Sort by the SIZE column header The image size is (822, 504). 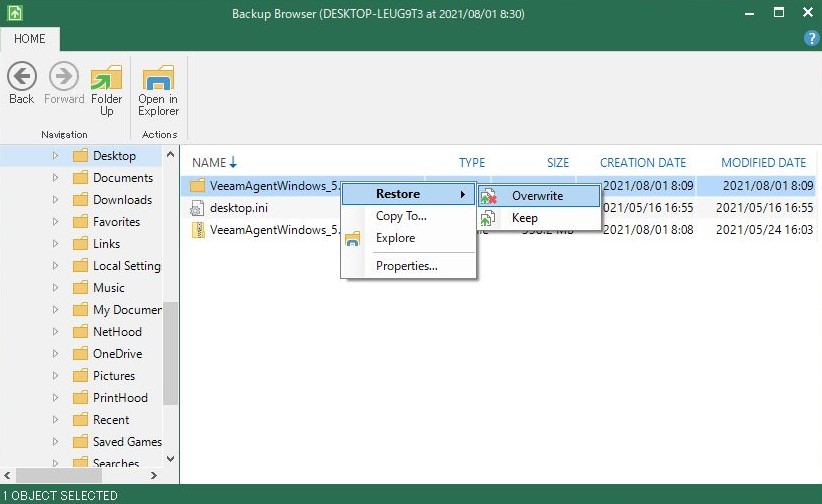(x=558, y=163)
